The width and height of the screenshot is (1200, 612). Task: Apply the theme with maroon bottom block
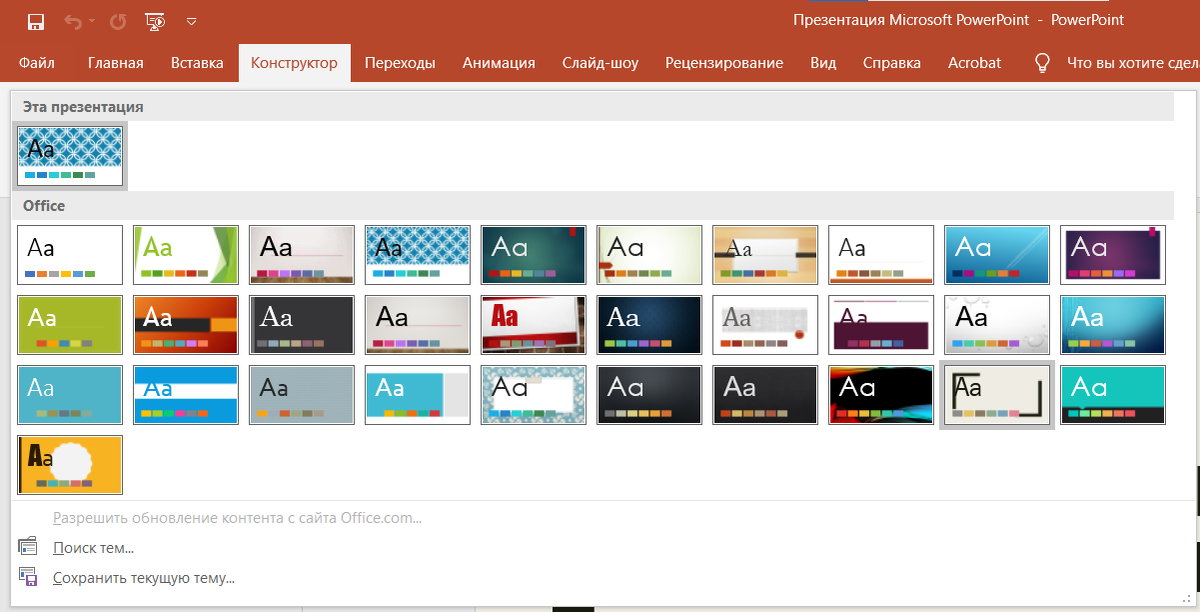coord(882,325)
